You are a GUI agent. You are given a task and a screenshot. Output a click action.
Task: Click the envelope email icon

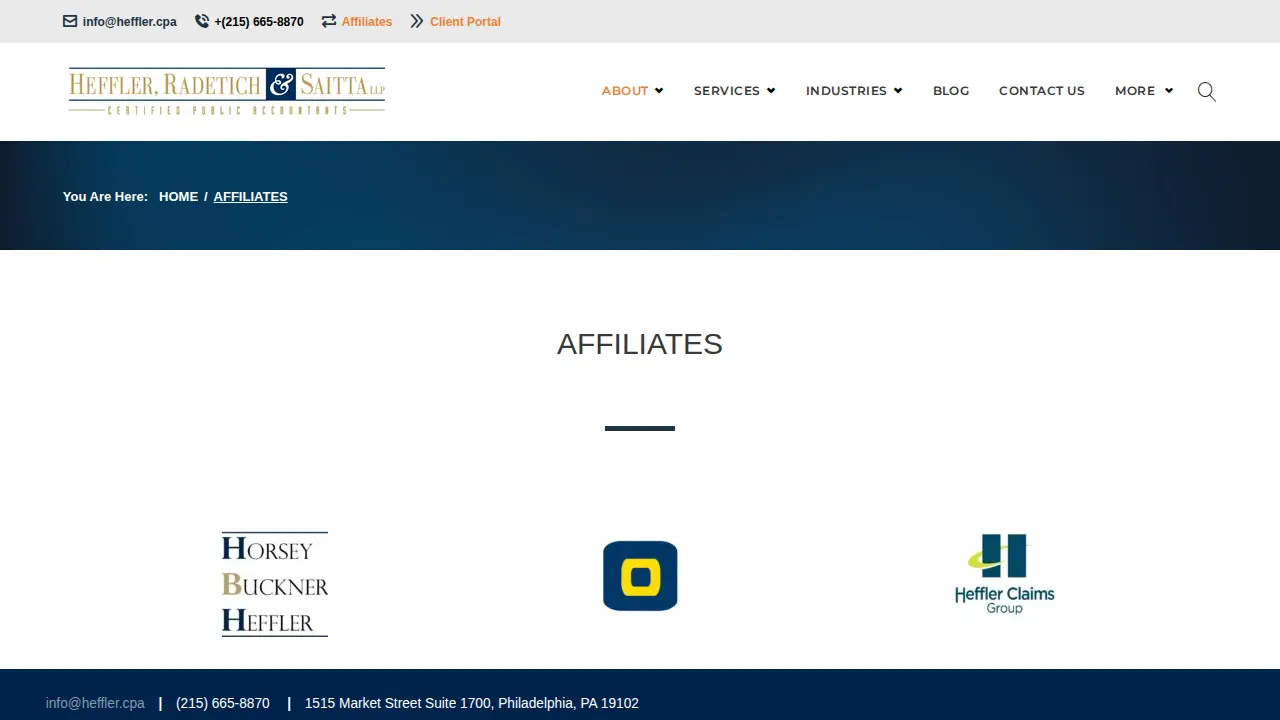click(x=70, y=21)
